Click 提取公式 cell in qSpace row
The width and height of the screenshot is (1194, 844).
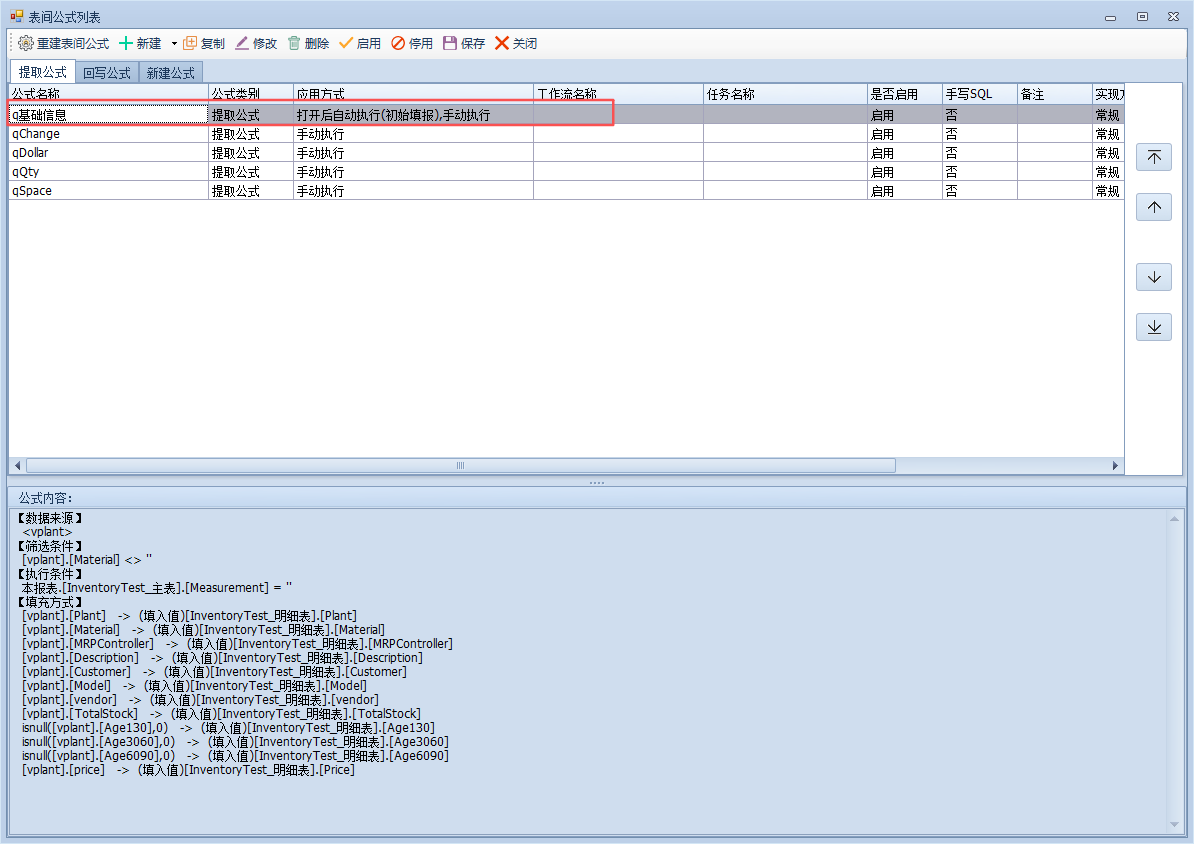[251, 190]
